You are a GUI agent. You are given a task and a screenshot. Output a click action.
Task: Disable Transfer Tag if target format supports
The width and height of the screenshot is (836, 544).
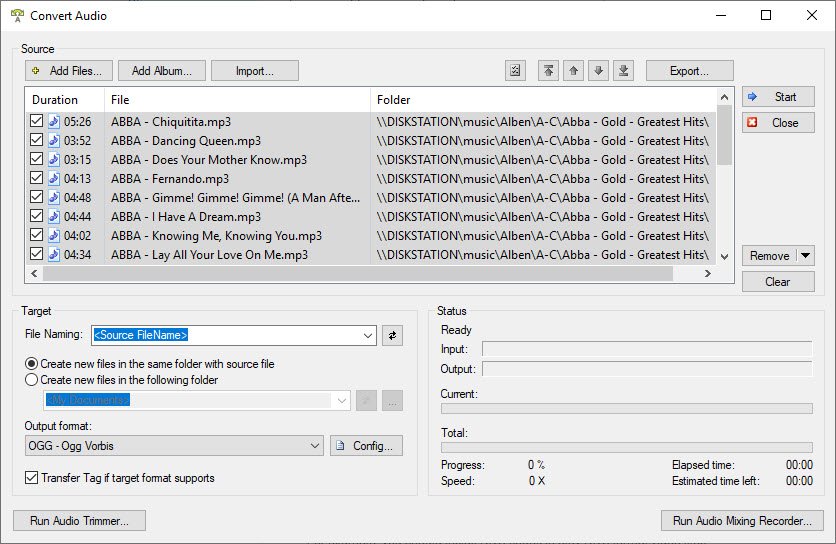point(32,478)
